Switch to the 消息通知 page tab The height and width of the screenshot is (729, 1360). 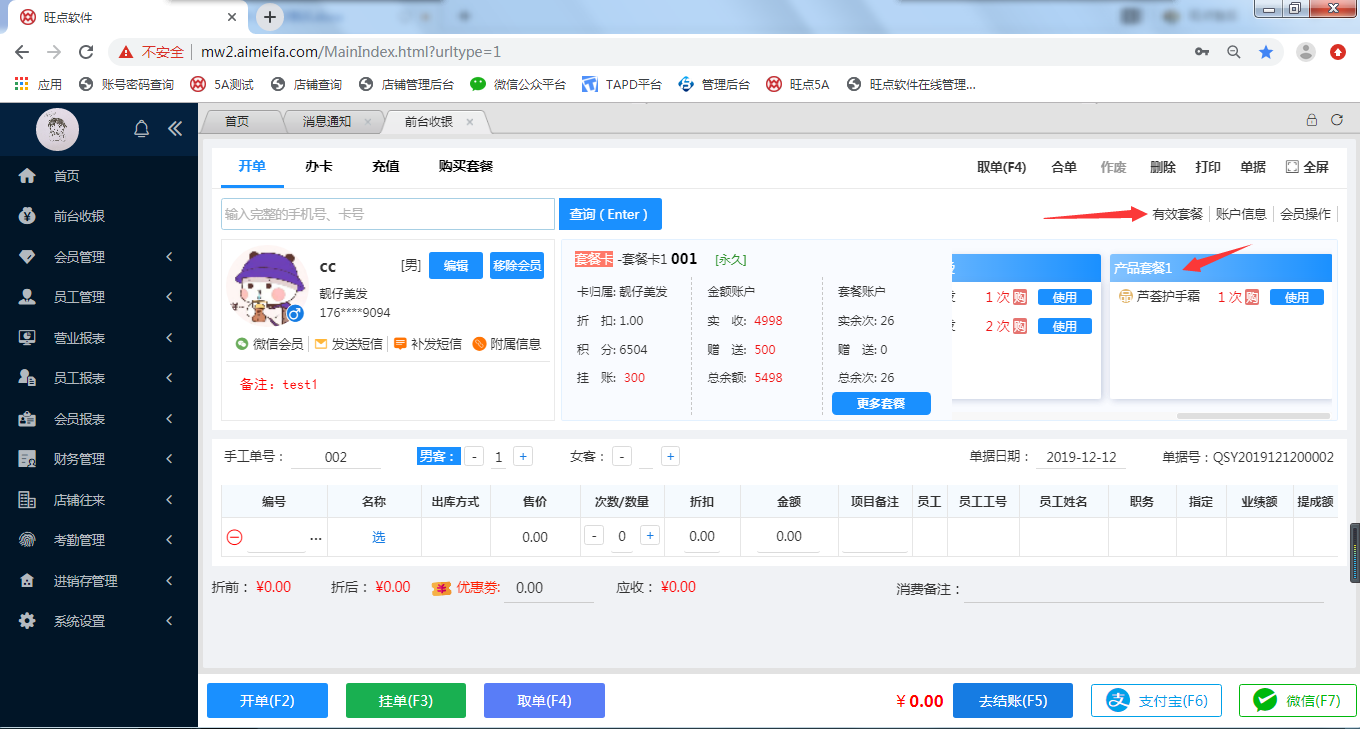coord(327,121)
